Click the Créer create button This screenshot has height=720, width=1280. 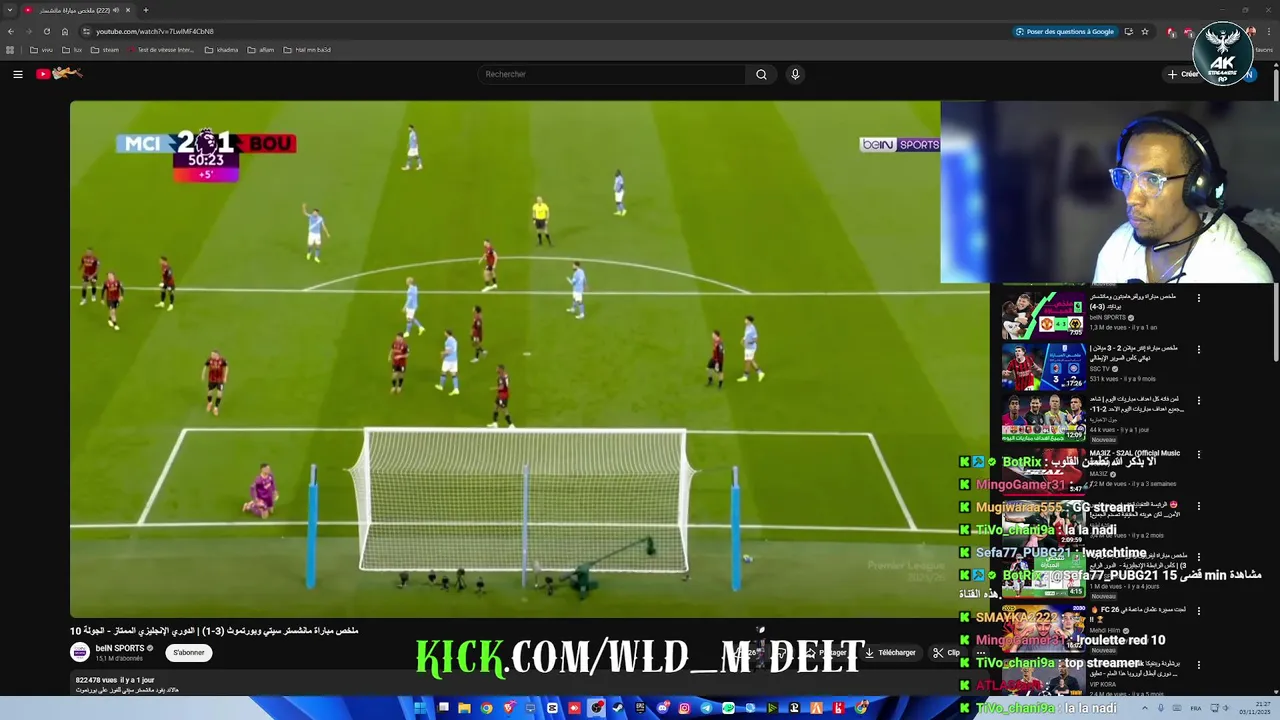tap(1183, 74)
